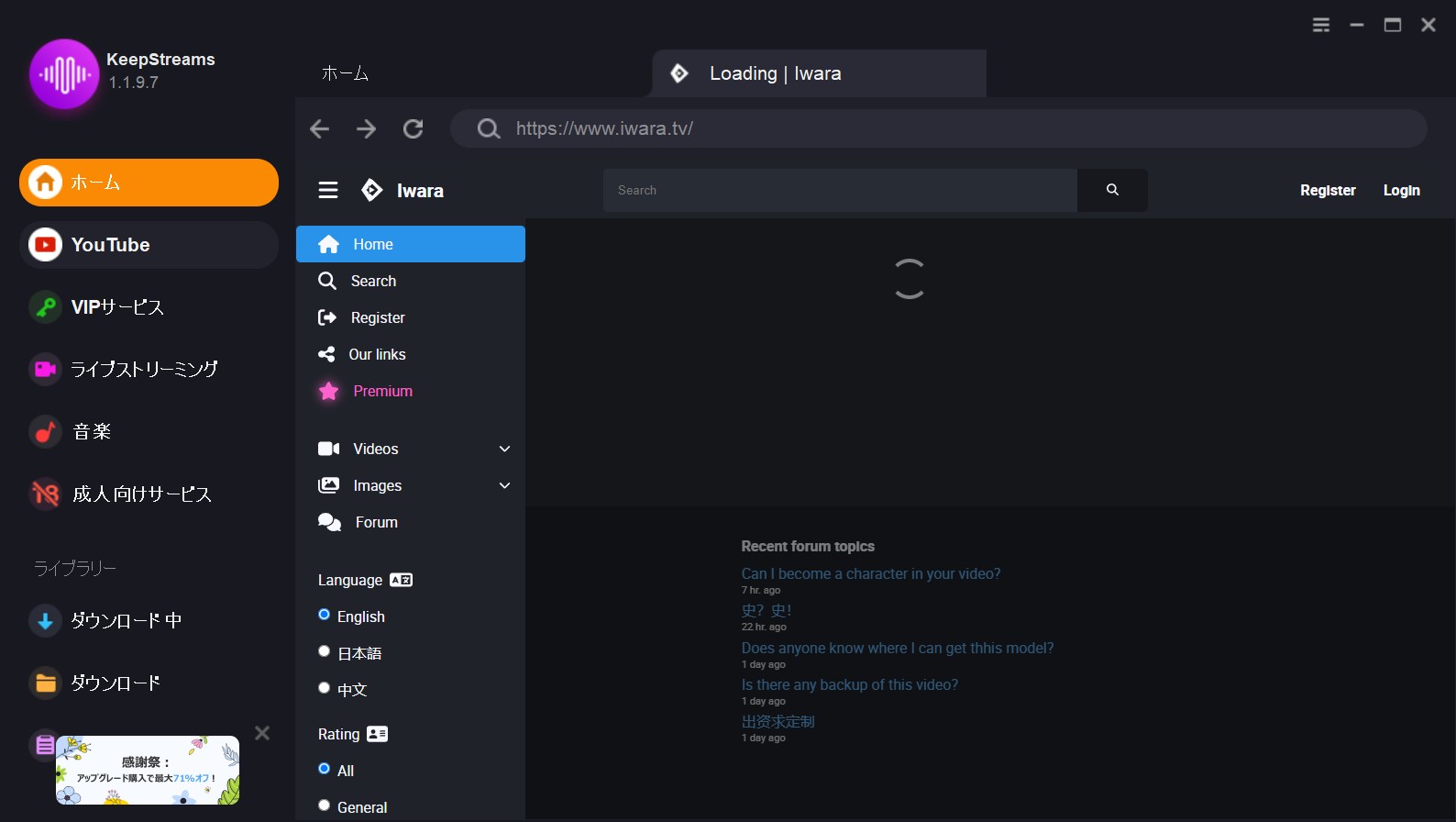Open the YouTube service in the sidebar
The image size is (1456, 822).
point(149,245)
